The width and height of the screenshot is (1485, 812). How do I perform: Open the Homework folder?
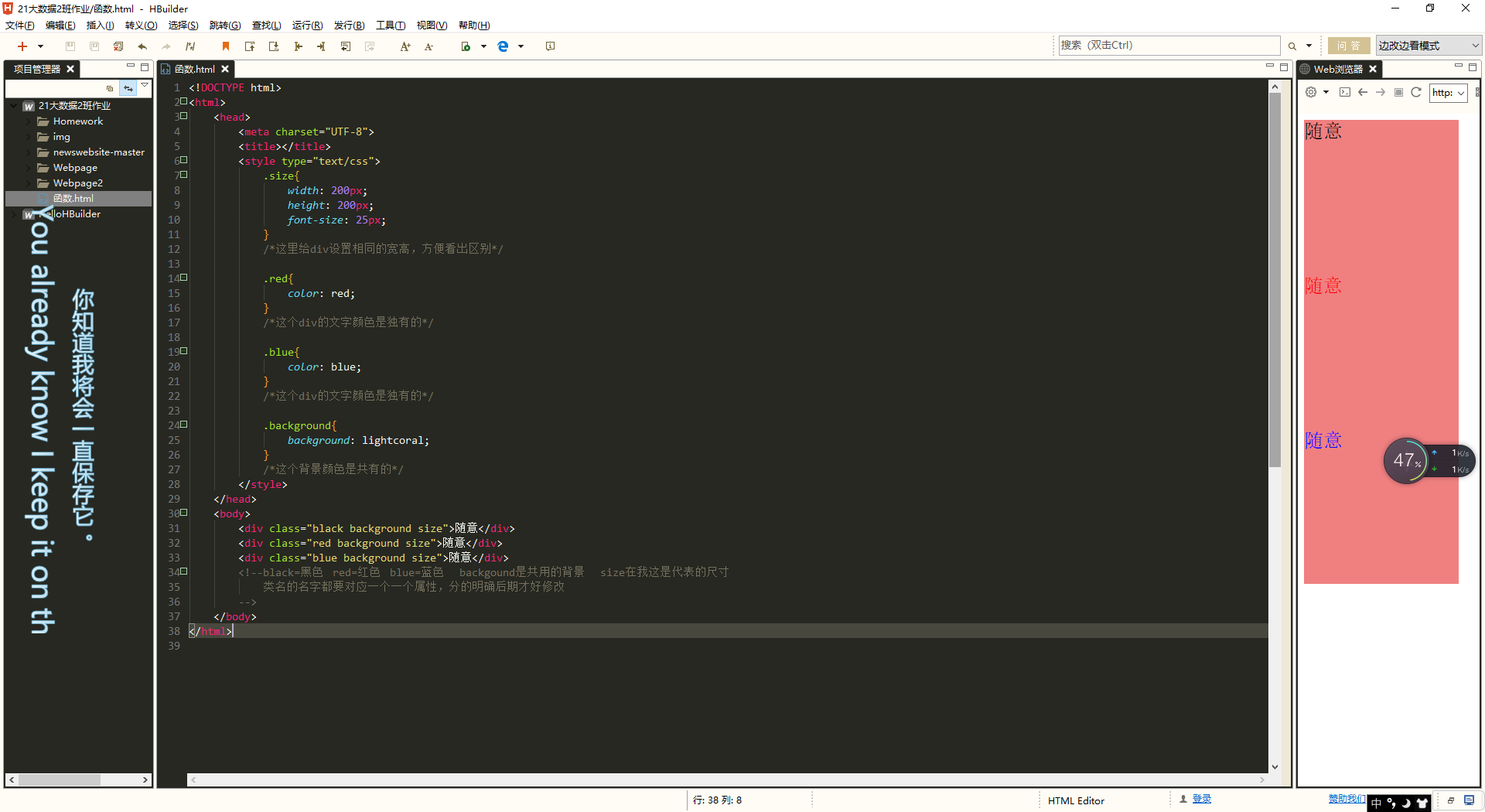click(77, 121)
